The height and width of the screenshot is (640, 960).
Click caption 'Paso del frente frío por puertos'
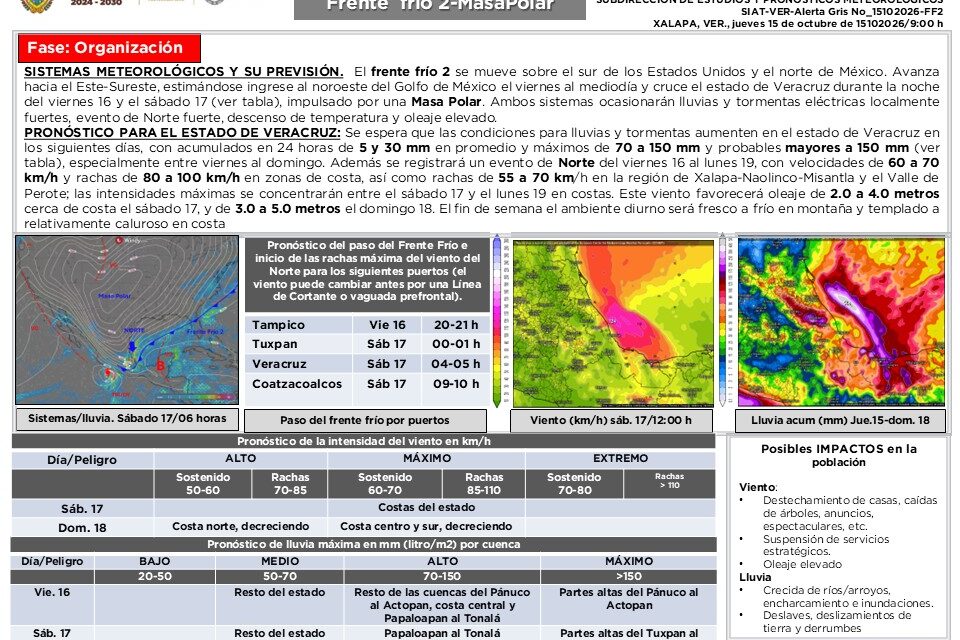[365, 421]
